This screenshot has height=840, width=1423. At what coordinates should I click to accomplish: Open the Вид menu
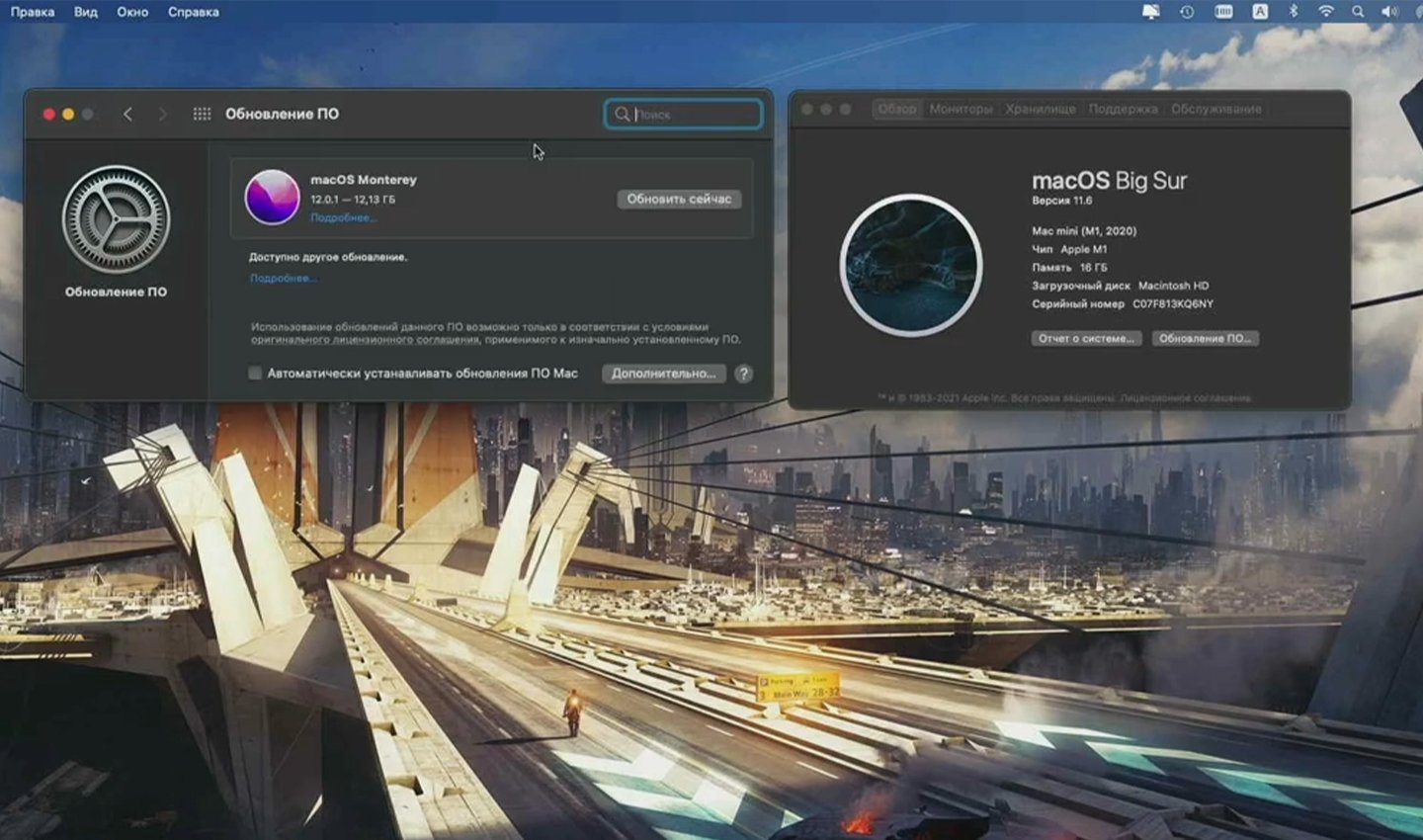click(x=86, y=12)
